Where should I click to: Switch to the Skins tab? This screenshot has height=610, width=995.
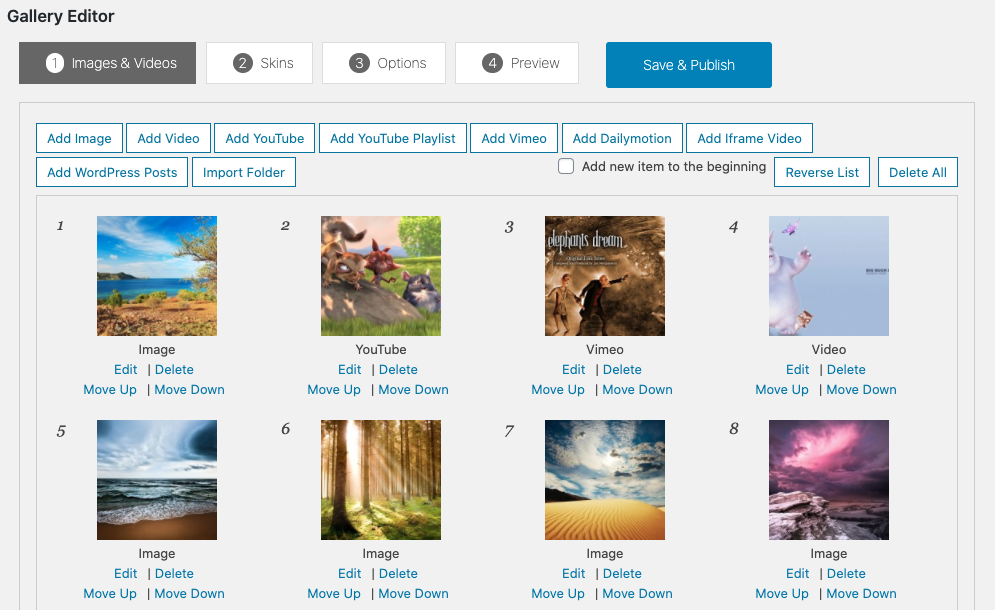point(259,63)
